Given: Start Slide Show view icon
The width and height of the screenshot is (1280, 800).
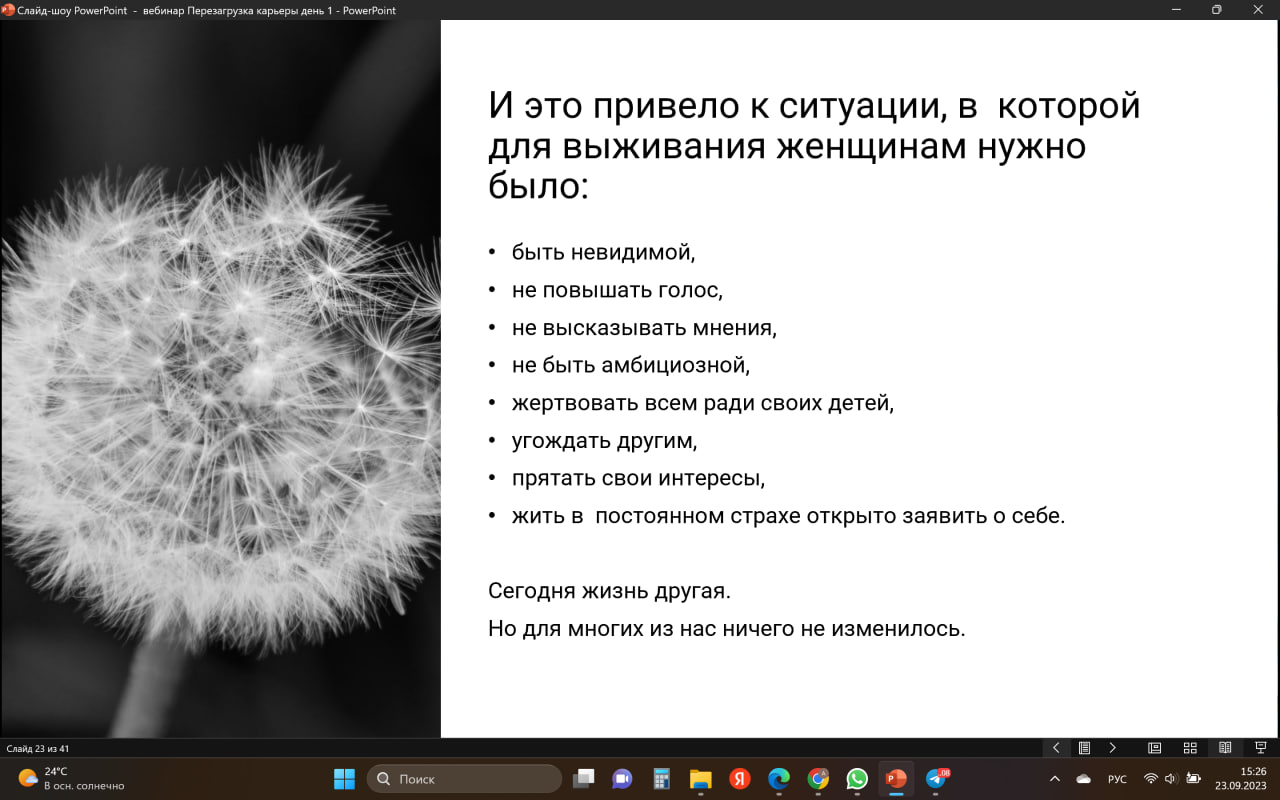Looking at the screenshot, I should (1260, 748).
